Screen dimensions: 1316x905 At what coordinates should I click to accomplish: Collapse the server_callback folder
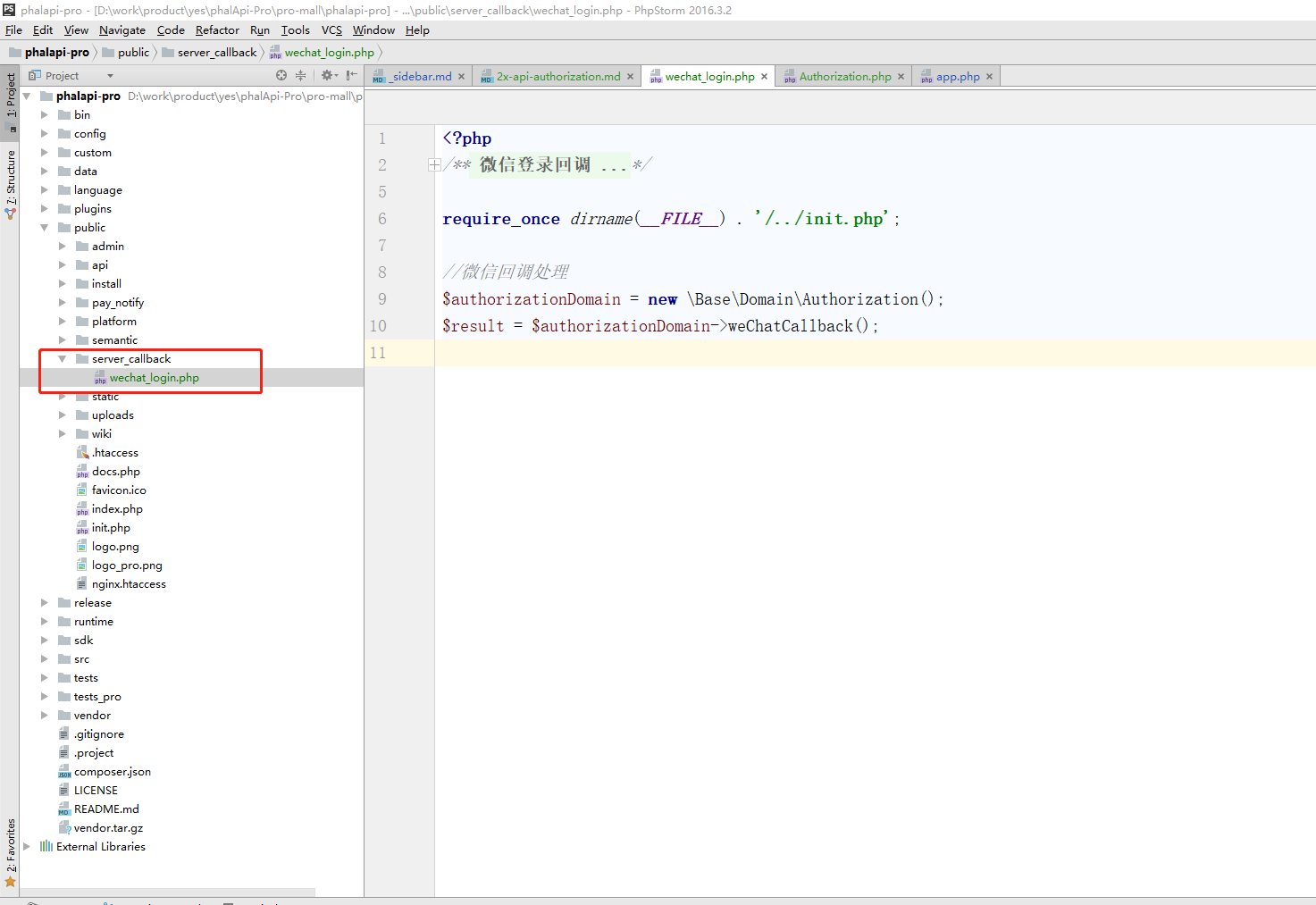click(63, 359)
